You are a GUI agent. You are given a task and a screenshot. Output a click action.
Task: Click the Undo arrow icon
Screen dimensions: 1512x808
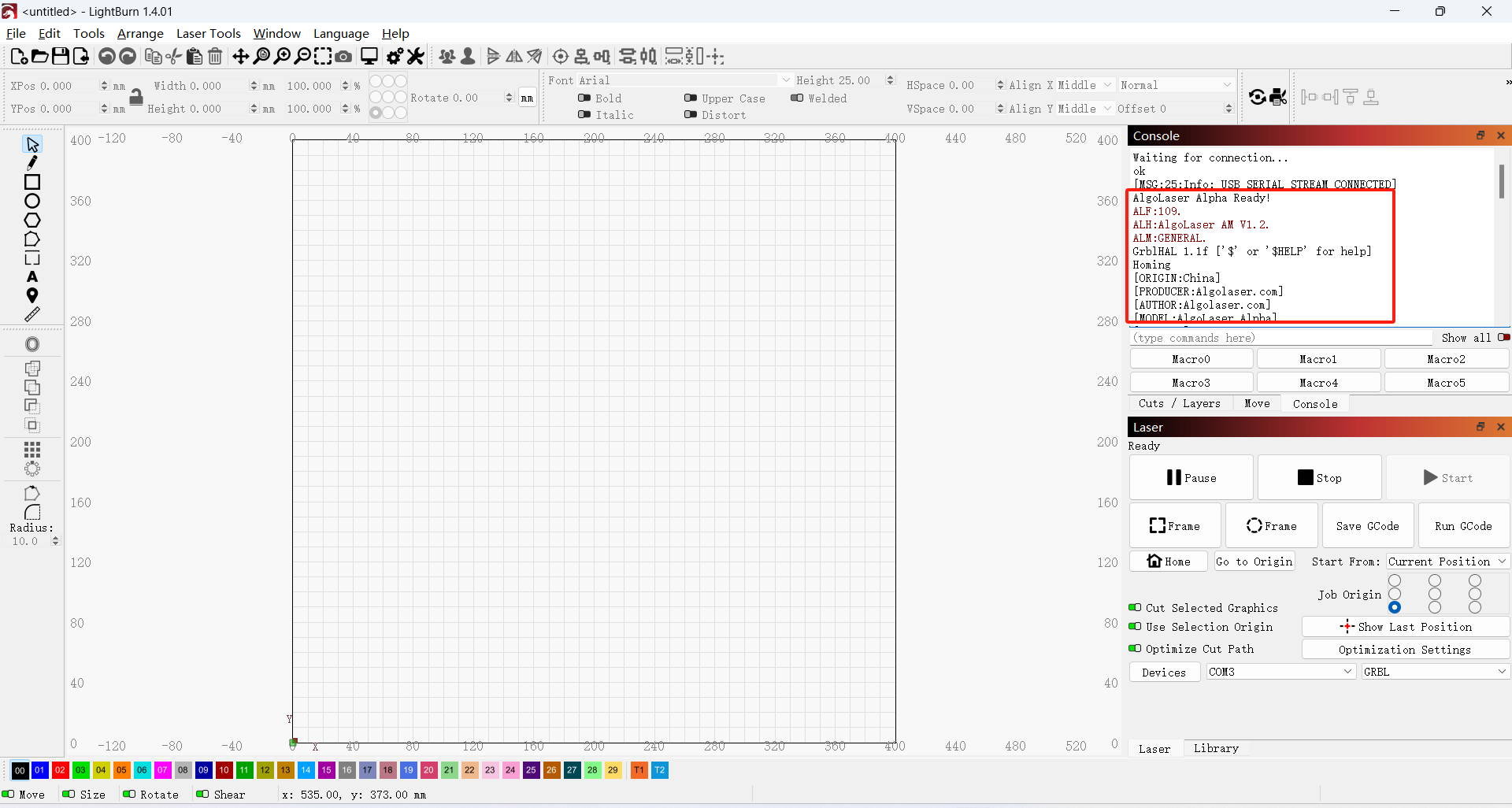[107, 56]
